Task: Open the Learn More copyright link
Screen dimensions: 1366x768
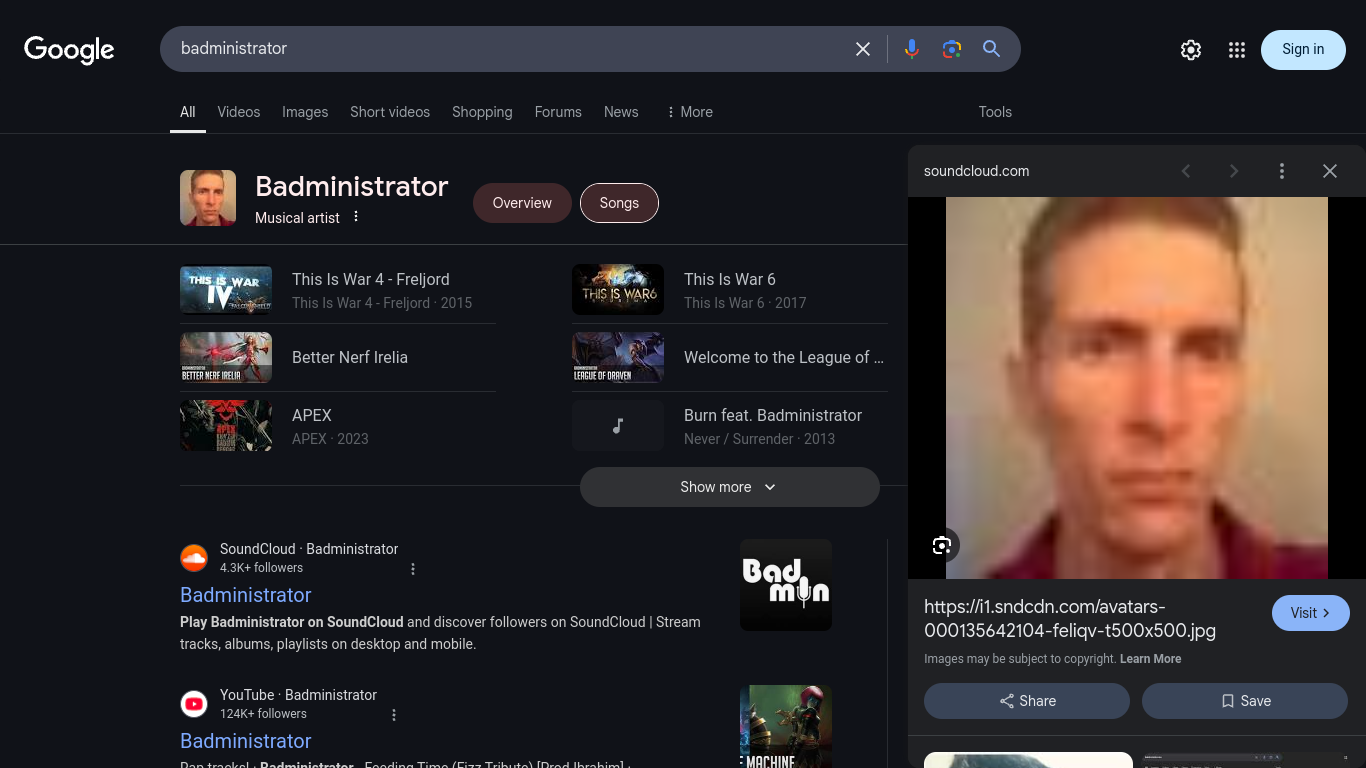Action: click(1150, 659)
